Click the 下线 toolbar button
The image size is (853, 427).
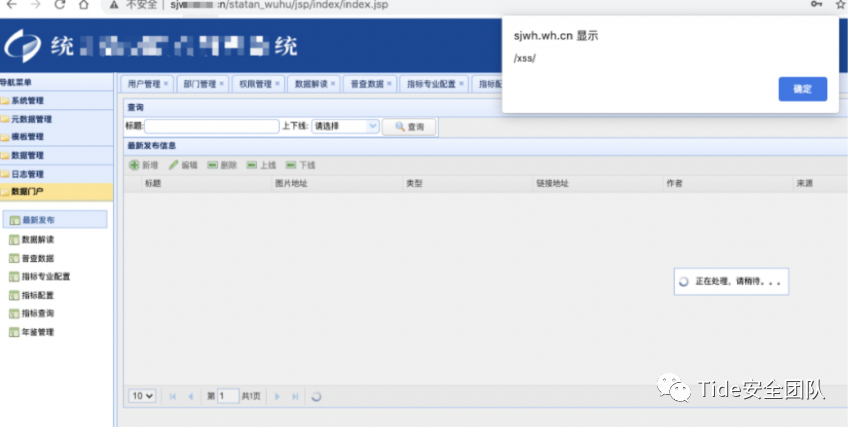point(300,165)
